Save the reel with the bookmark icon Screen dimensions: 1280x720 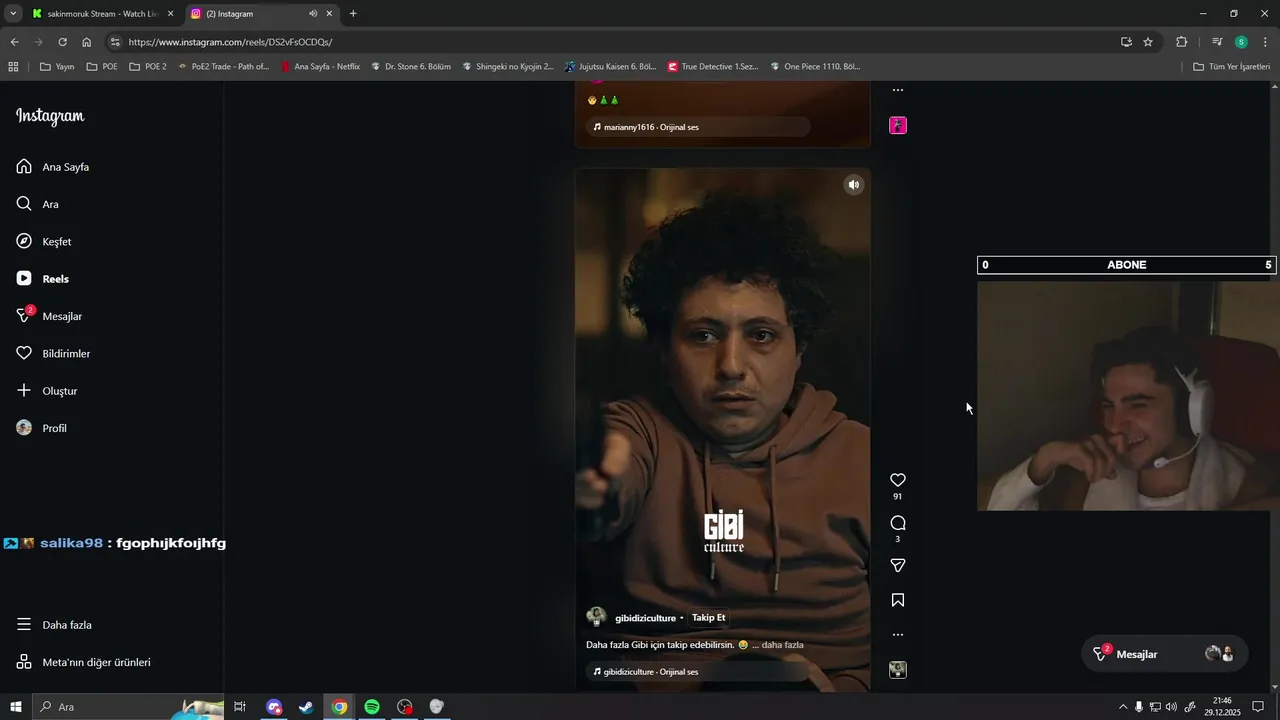[898, 600]
